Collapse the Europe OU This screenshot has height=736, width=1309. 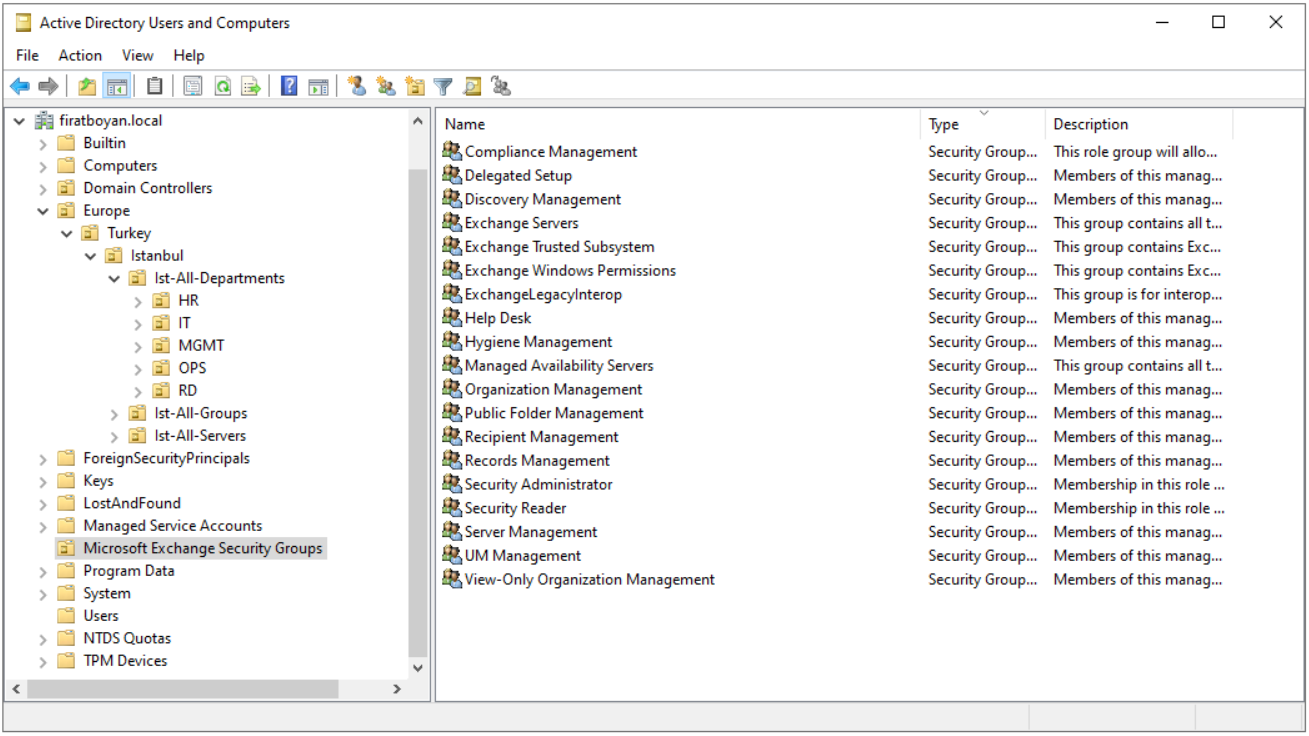43,211
